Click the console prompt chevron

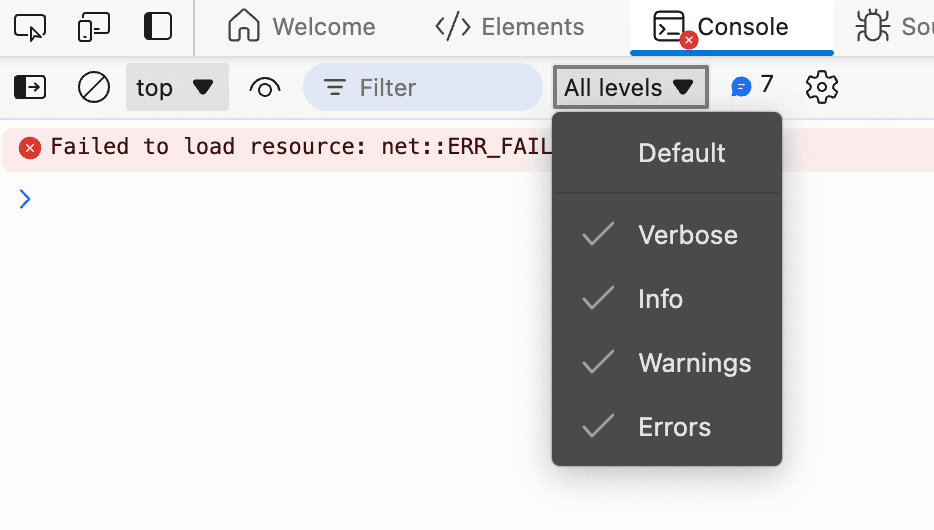(25, 199)
